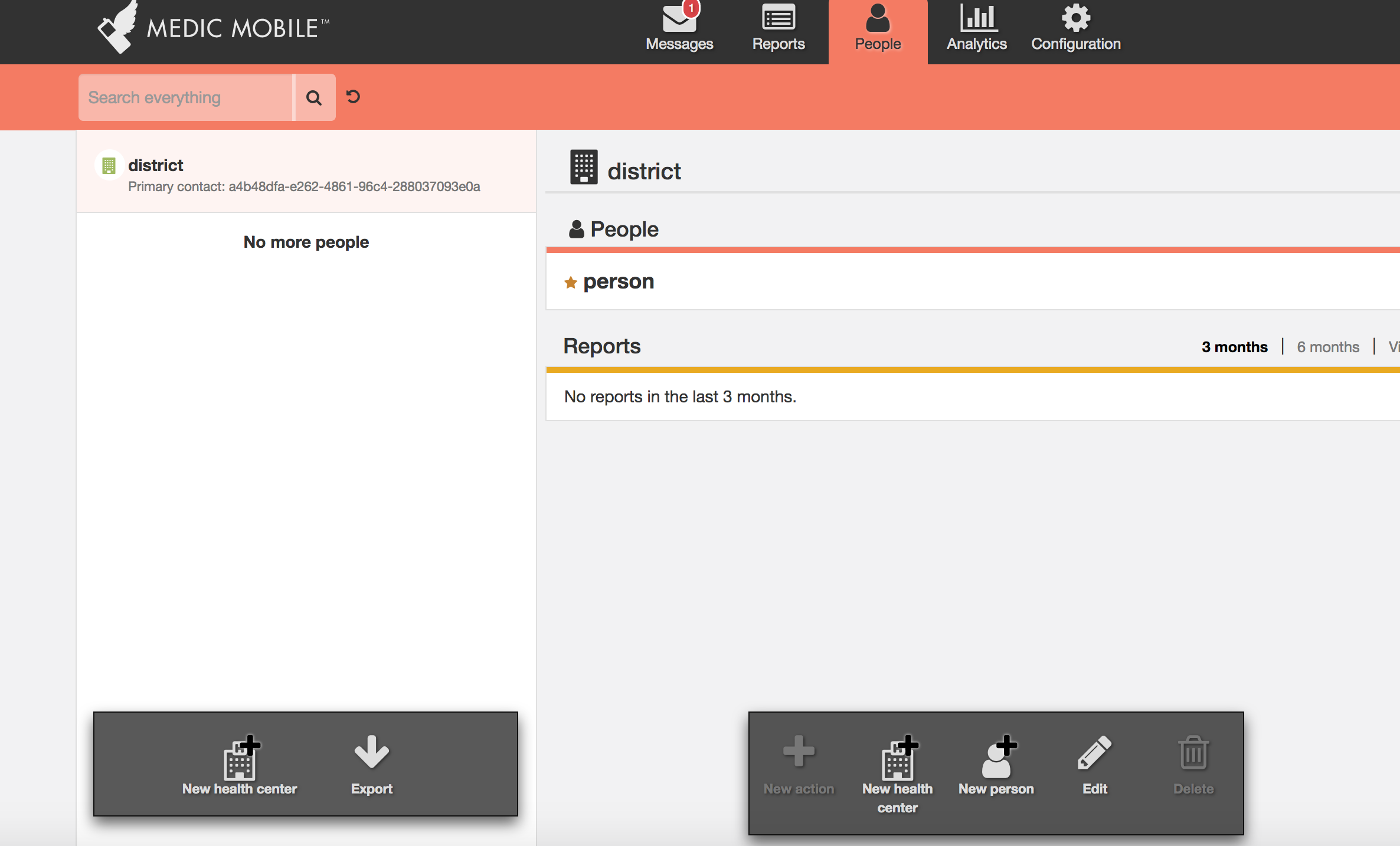Screen dimensions: 1400x846
Task: Click the Primary contact ID text
Action: 304,187
